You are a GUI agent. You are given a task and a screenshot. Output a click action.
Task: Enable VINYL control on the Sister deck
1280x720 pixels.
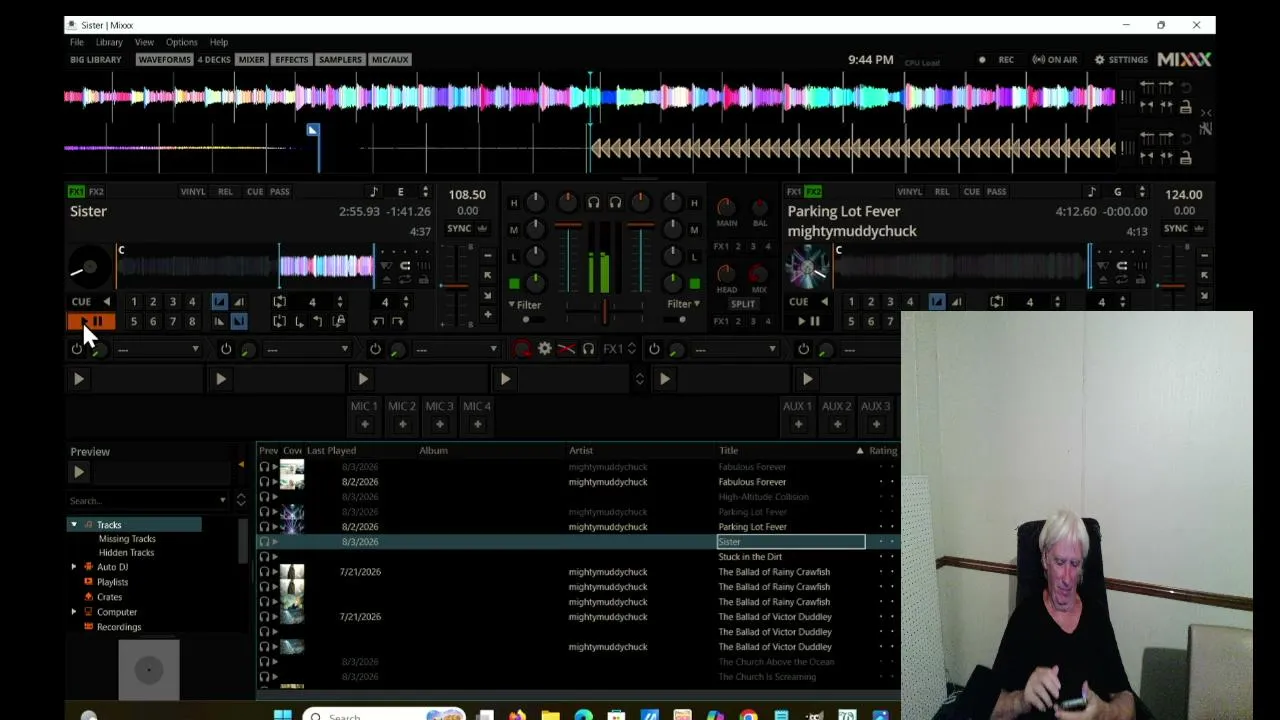coord(193,191)
